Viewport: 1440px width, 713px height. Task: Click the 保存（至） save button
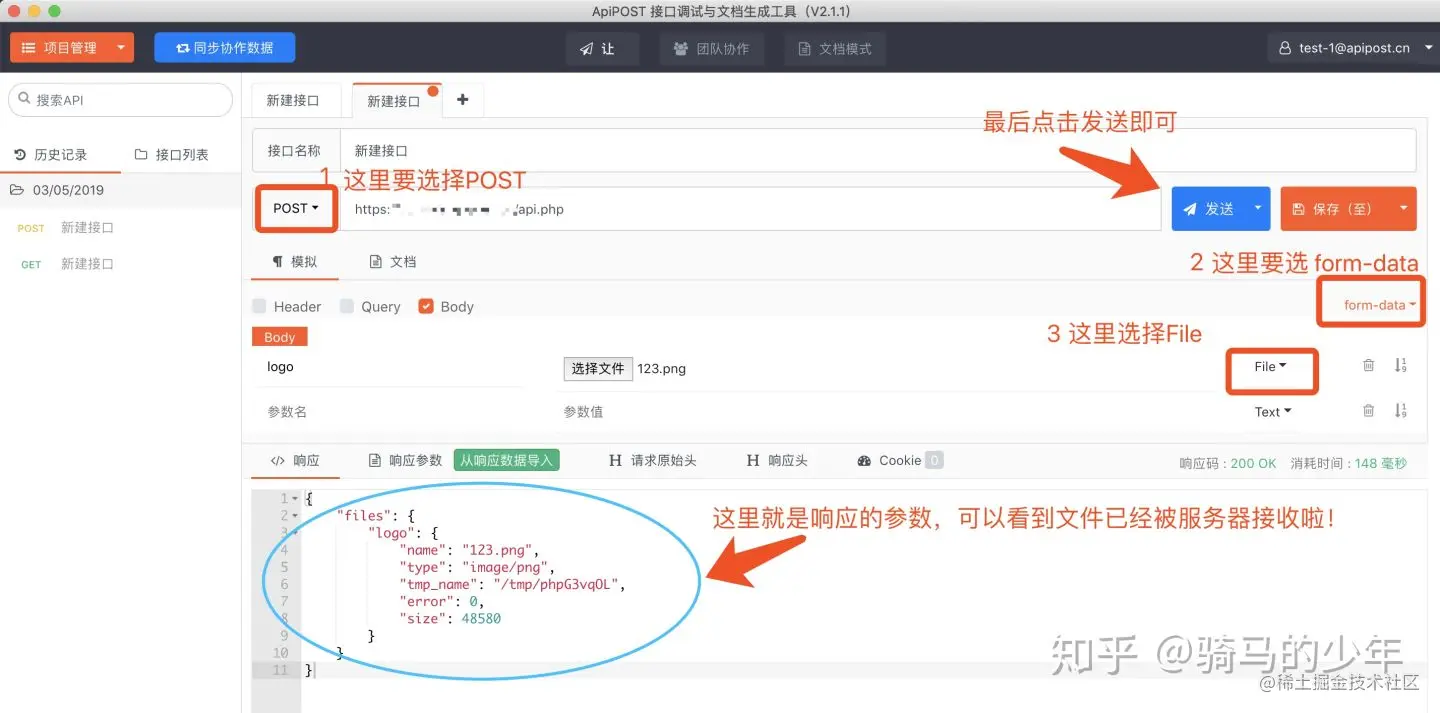coord(1333,209)
